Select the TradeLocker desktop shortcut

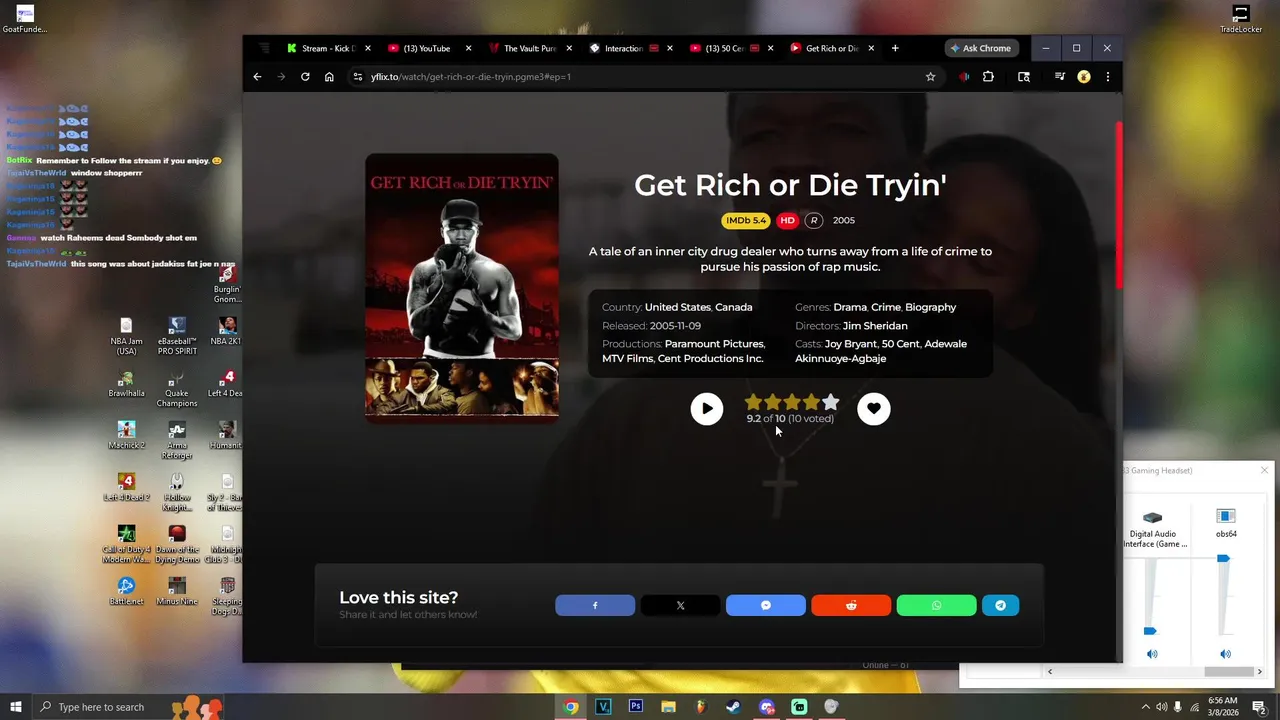(1240, 19)
